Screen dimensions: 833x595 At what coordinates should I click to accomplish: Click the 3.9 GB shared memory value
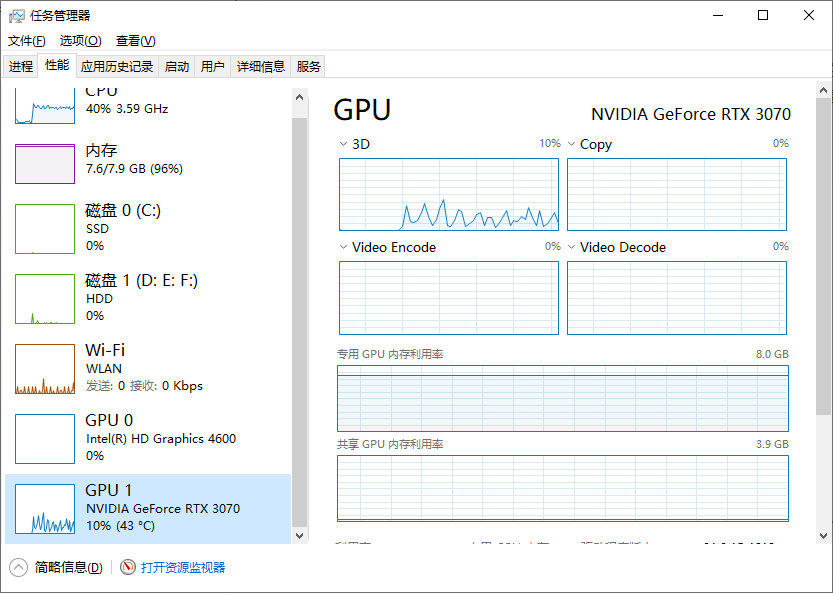pos(772,444)
